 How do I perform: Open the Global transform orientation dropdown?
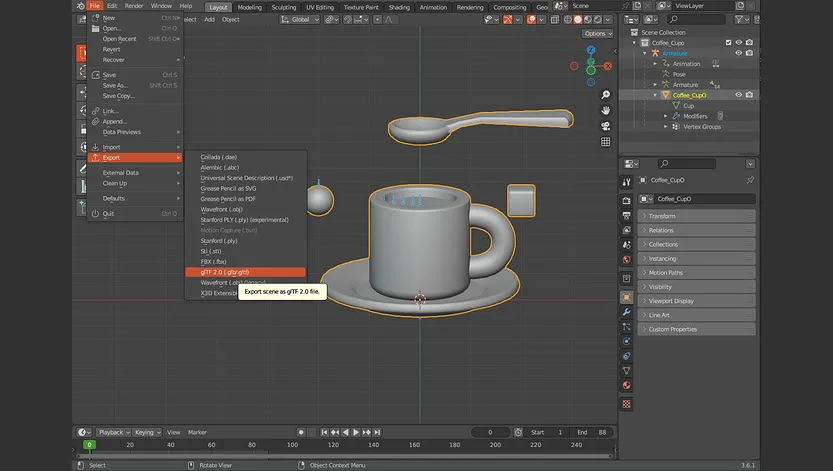pyautogui.click(x=300, y=20)
